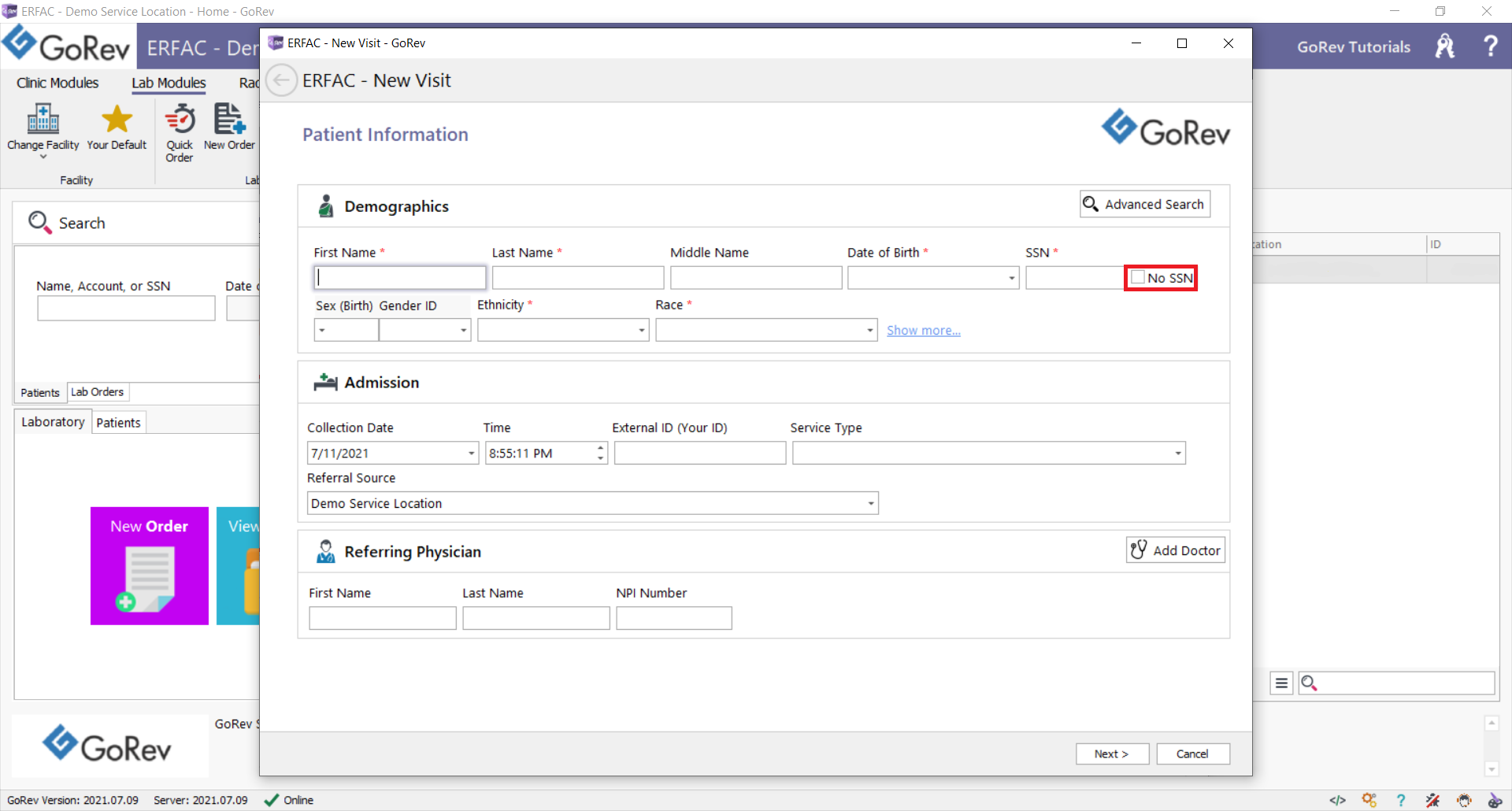
Task: Switch to Clinic Modules ribbon tab
Action: [x=57, y=83]
